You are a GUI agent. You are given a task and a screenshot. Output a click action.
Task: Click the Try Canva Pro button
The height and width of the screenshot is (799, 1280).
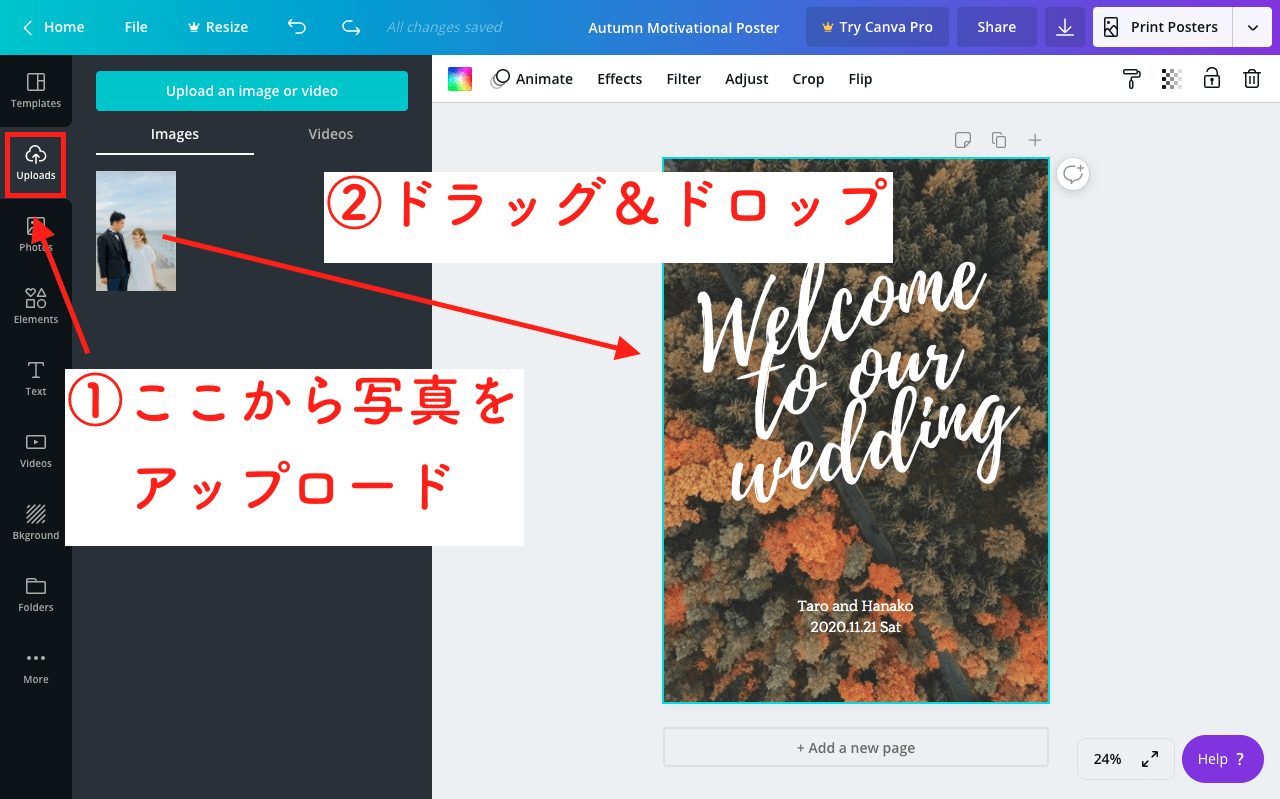coord(876,27)
